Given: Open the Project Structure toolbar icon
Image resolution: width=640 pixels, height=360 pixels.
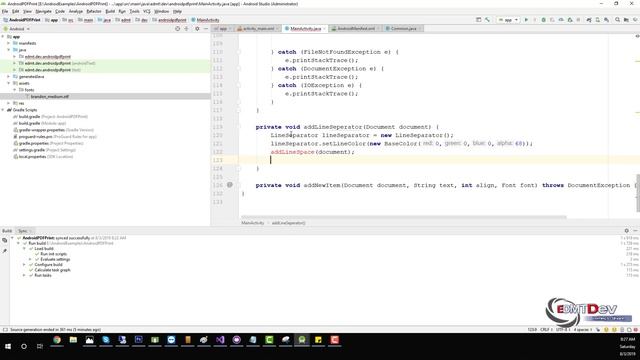Looking at the screenshot, I should pyautogui.click(x=626, y=20).
